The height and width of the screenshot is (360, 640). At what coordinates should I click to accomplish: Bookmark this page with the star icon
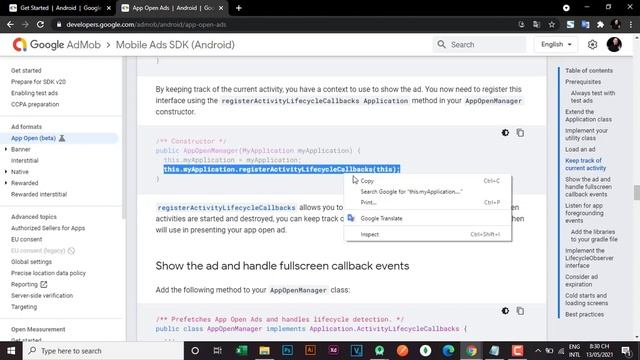pyautogui.click(x=552, y=24)
